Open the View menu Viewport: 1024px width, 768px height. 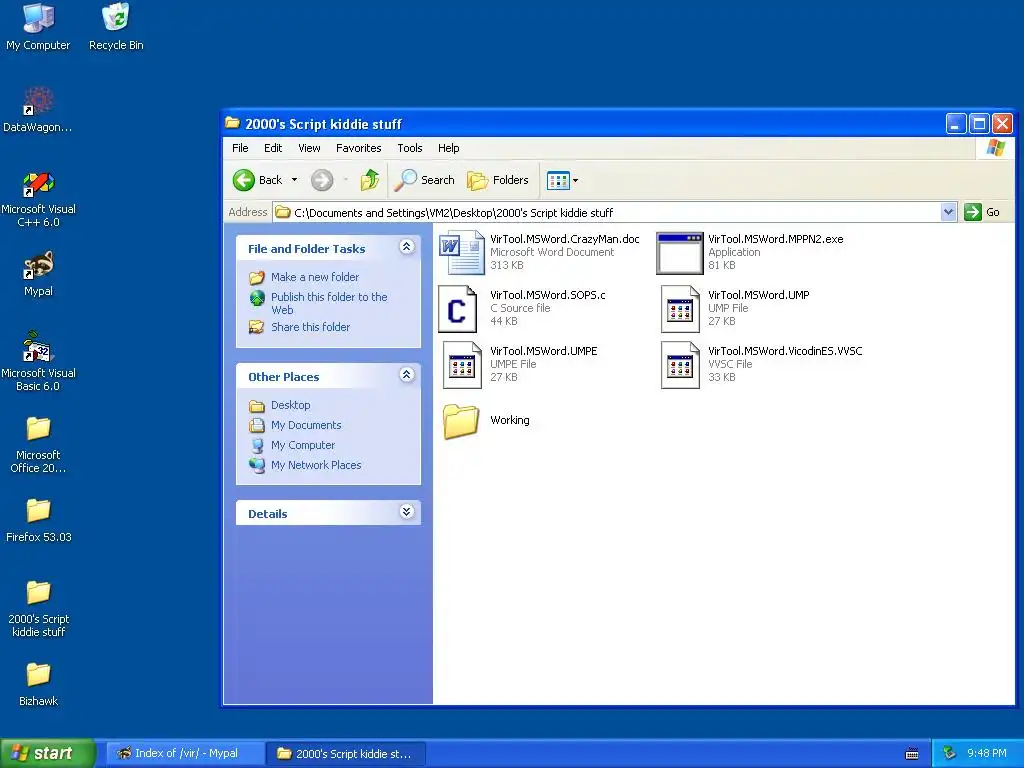[309, 148]
